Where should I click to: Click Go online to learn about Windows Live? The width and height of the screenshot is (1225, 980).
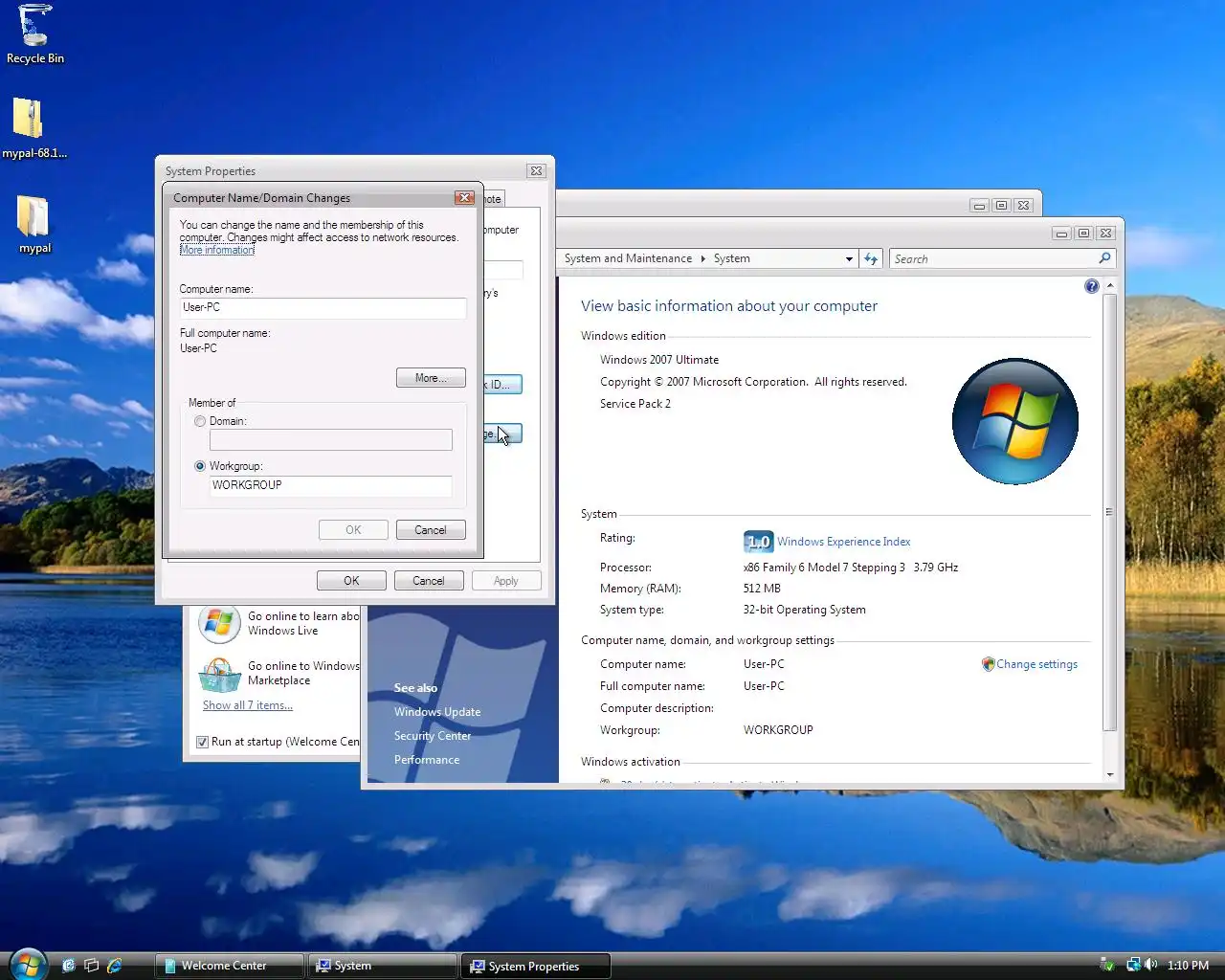point(303,623)
